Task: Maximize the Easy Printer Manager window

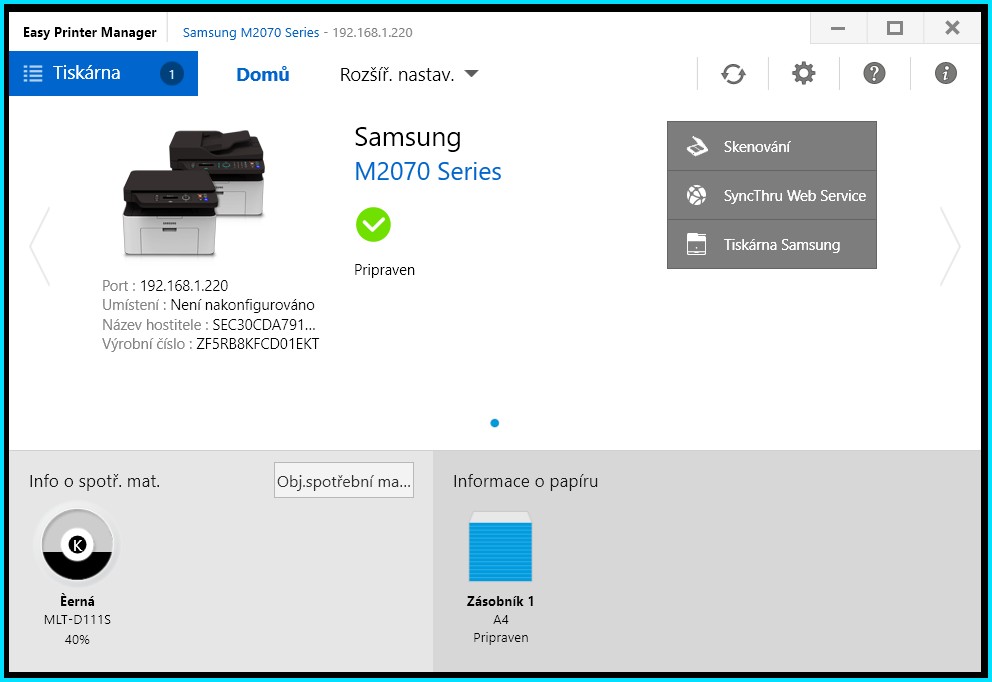Action: (x=895, y=28)
